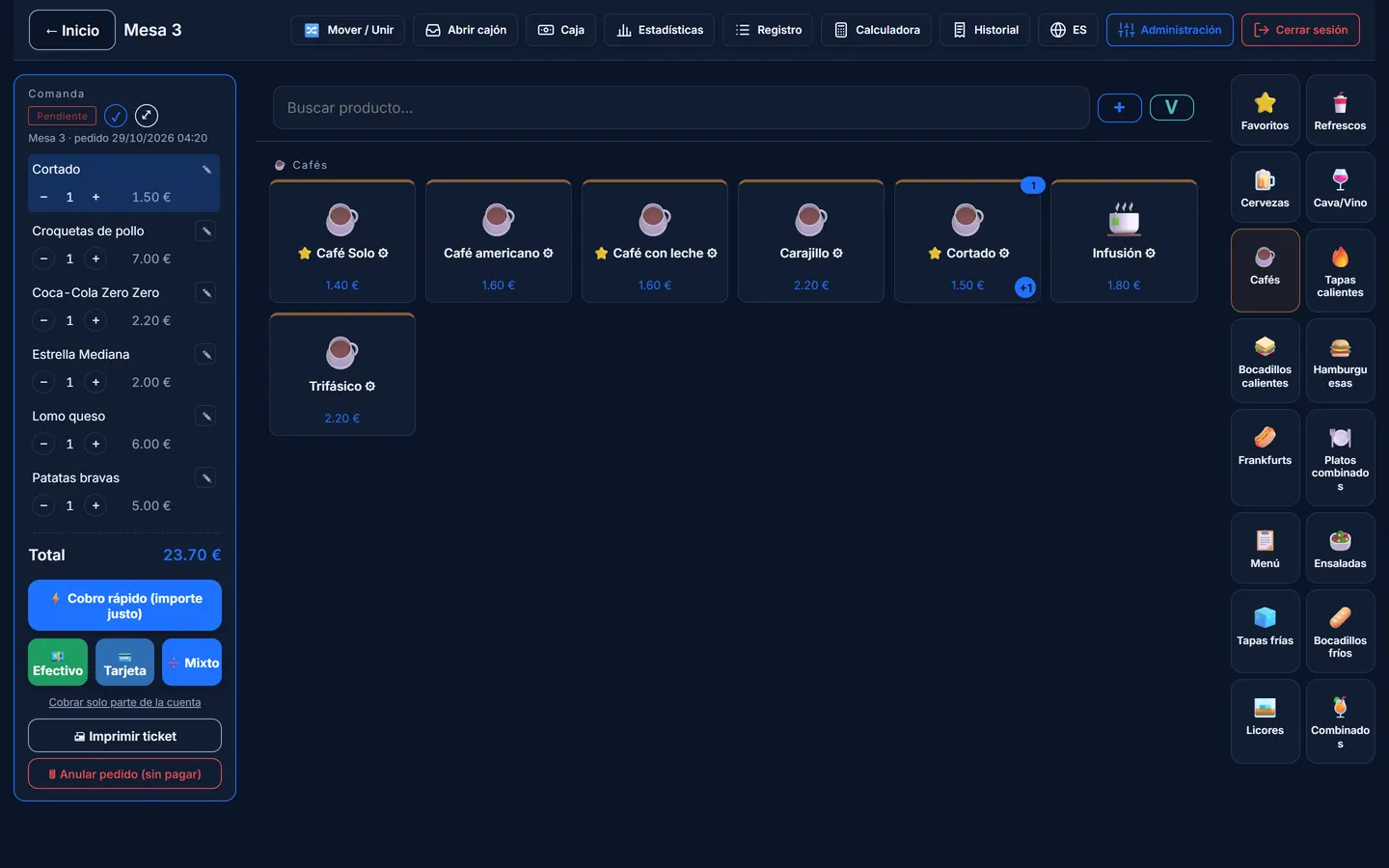
Task: Open the gear on Café americano card
Action: click(x=548, y=254)
